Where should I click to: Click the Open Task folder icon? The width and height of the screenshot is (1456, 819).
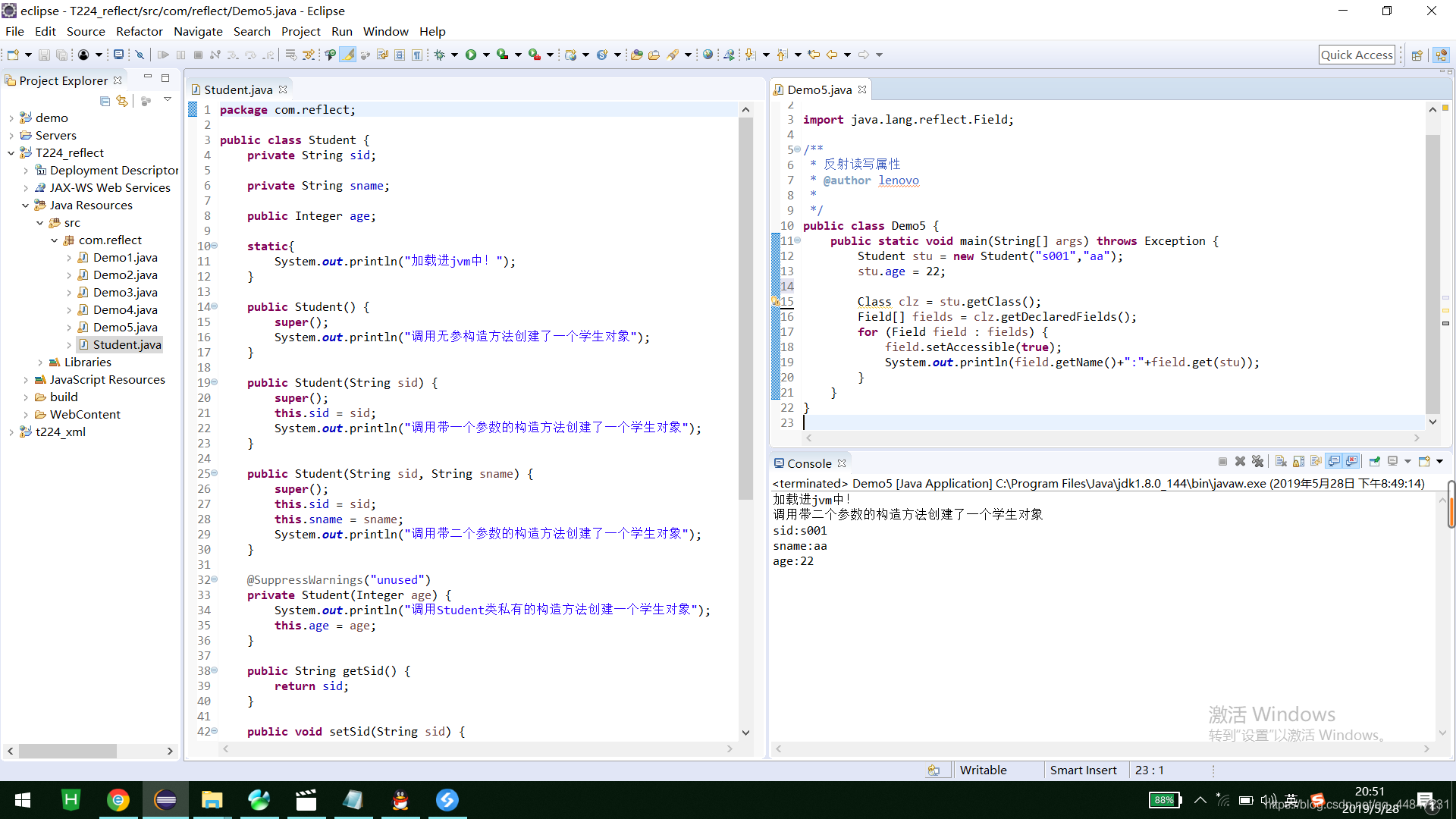tap(654, 55)
